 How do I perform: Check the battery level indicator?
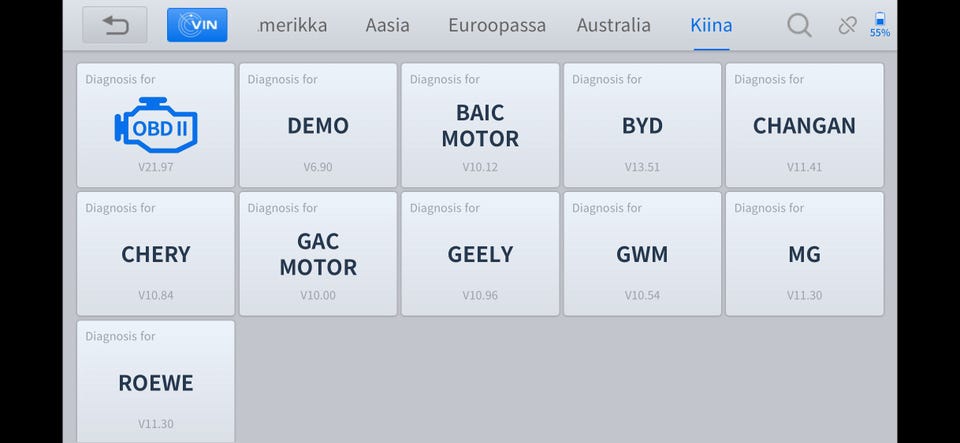click(880, 25)
